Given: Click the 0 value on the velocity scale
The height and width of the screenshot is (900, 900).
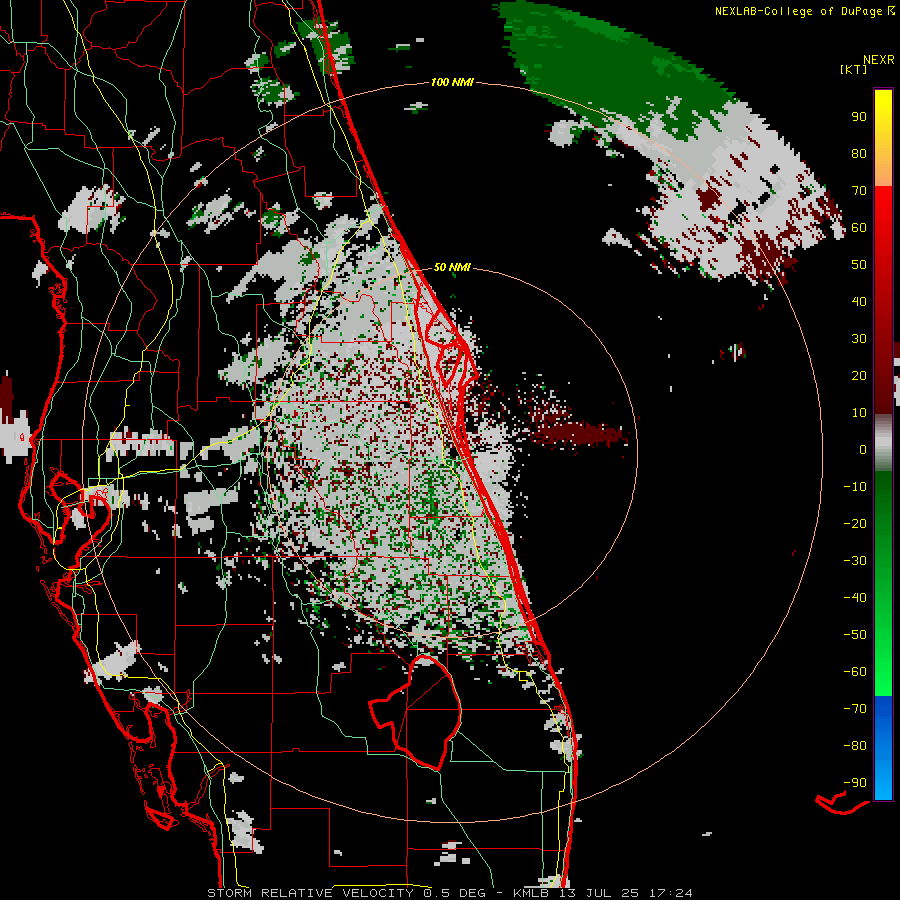Looking at the screenshot, I should (863, 449).
